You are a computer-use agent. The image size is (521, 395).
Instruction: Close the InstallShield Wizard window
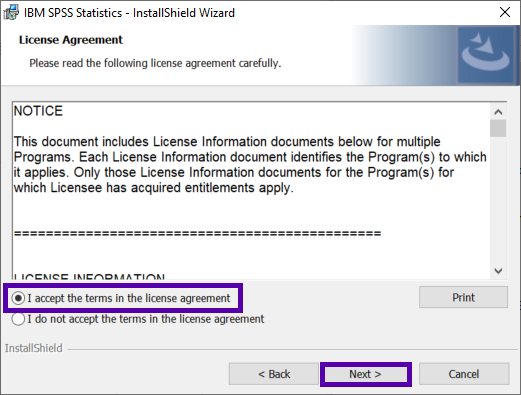tap(505, 12)
